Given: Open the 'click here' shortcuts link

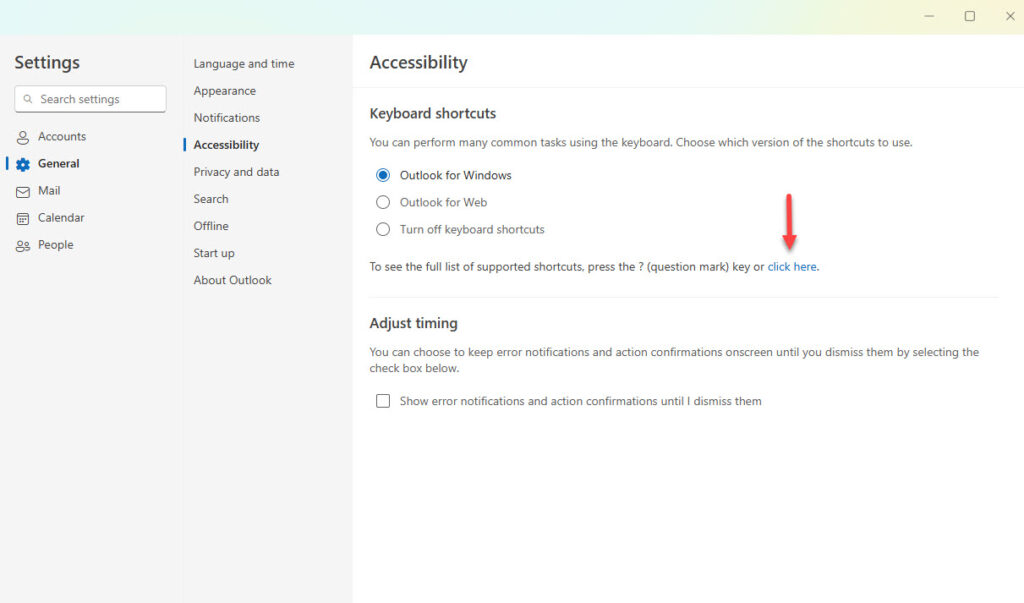Looking at the screenshot, I should pyautogui.click(x=792, y=267).
